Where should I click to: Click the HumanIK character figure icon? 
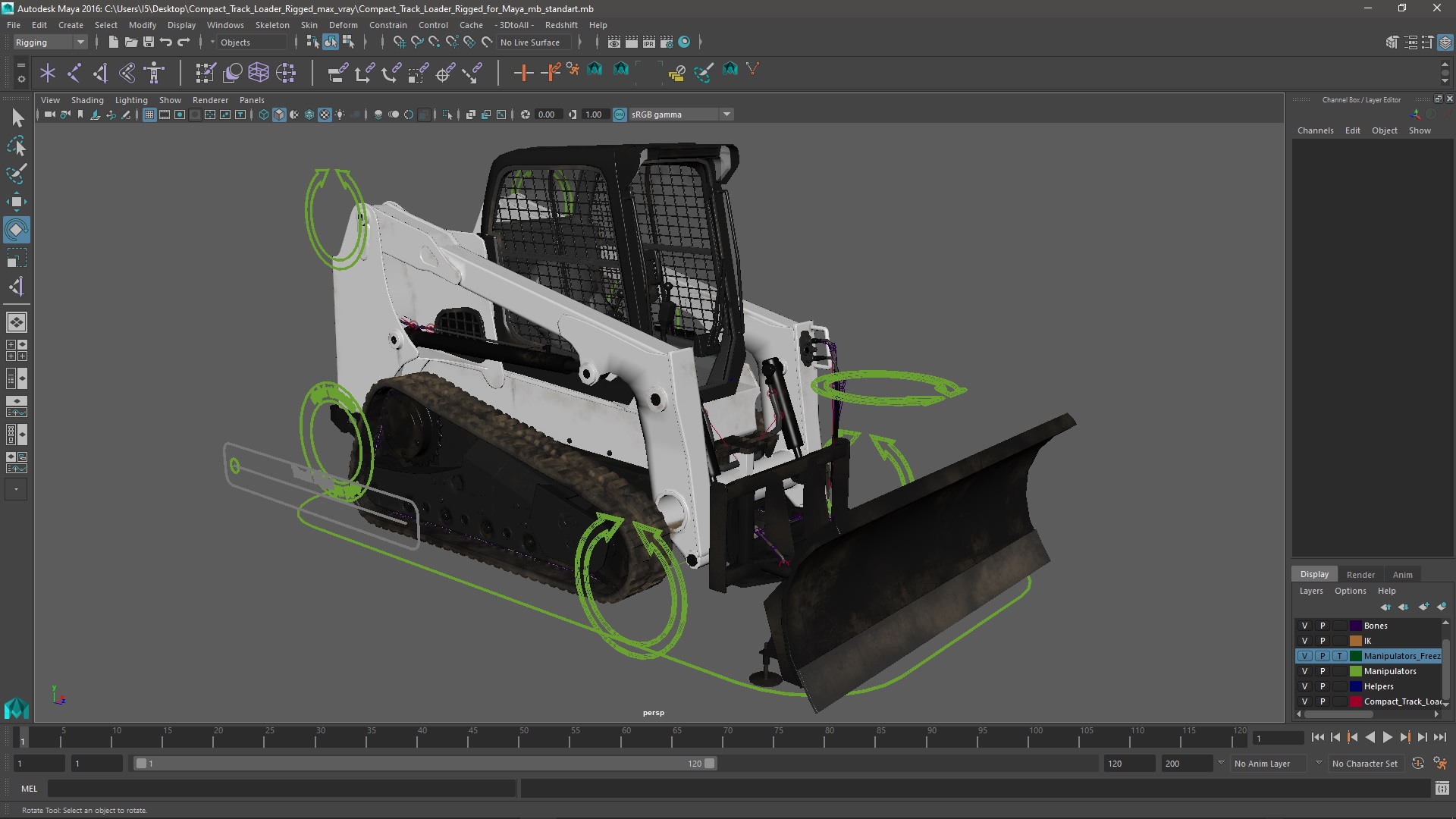click(155, 73)
